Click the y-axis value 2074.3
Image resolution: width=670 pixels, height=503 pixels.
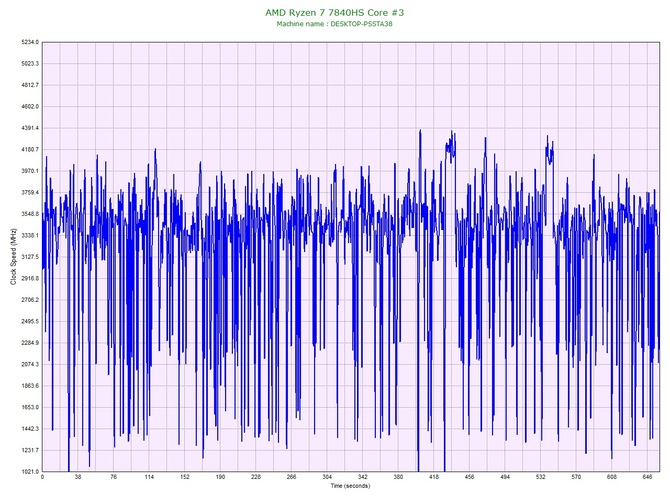[30, 365]
